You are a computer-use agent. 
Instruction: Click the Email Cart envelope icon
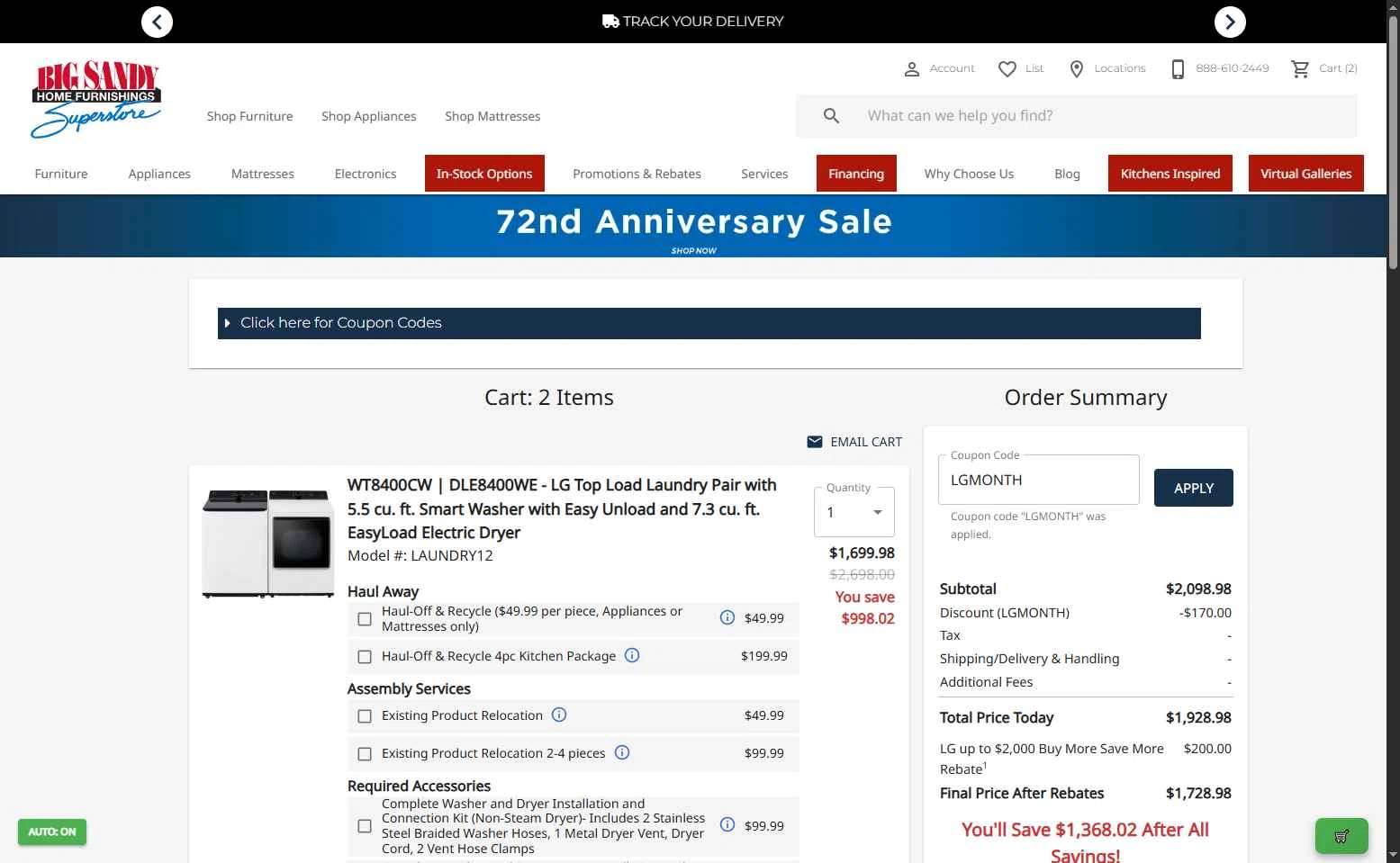coord(815,442)
